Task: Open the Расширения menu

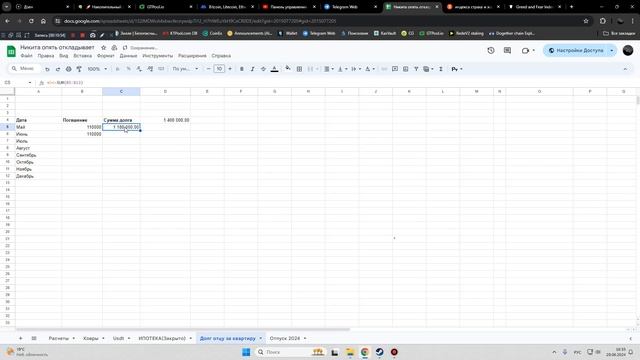Action: tap(192, 56)
